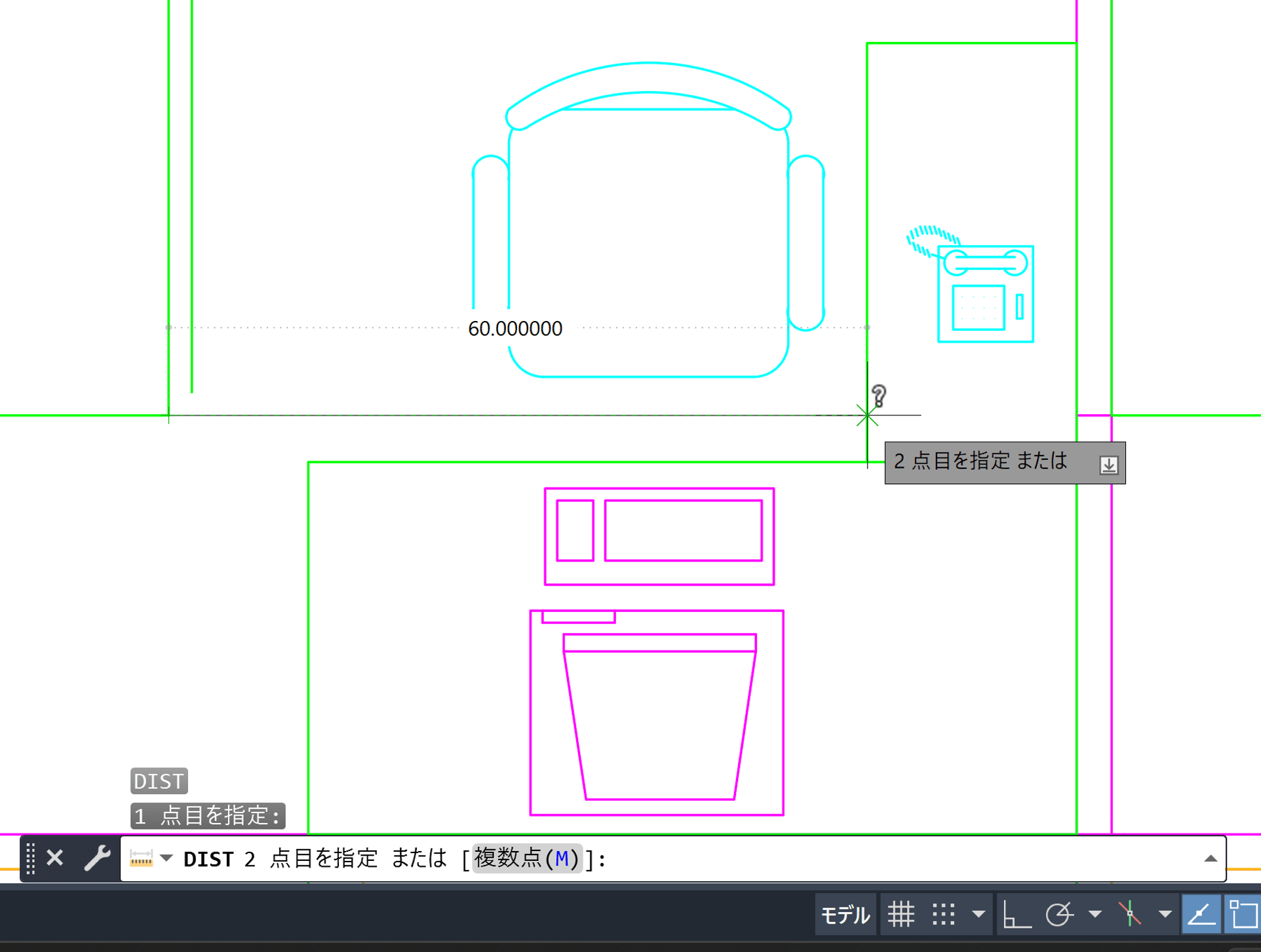Screen dimensions: 1261x952
Task: Click the isometric drafting icon
Action: (x=1130, y=914)
